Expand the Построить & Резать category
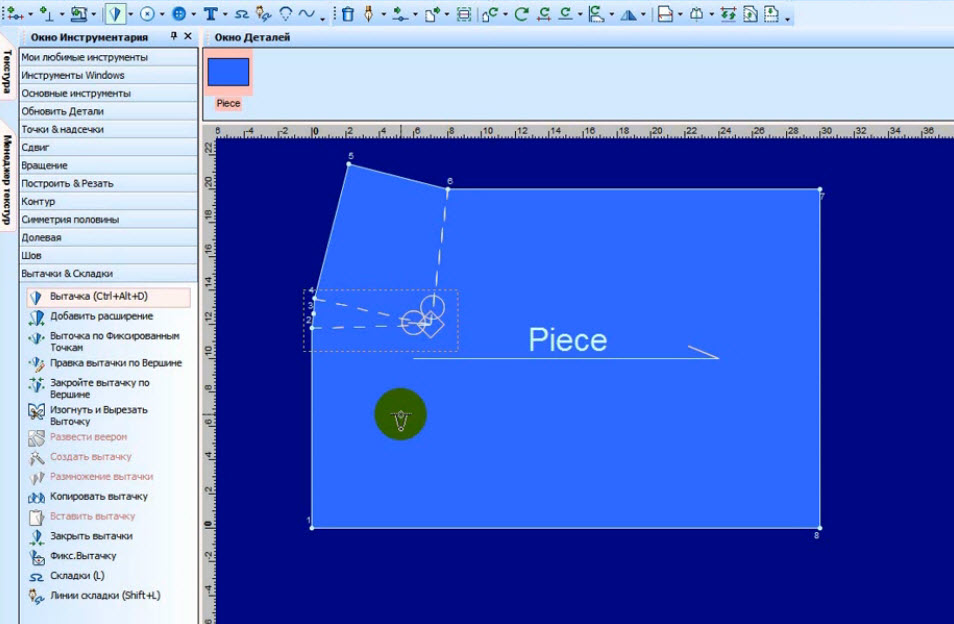 (x=108, y=183)
